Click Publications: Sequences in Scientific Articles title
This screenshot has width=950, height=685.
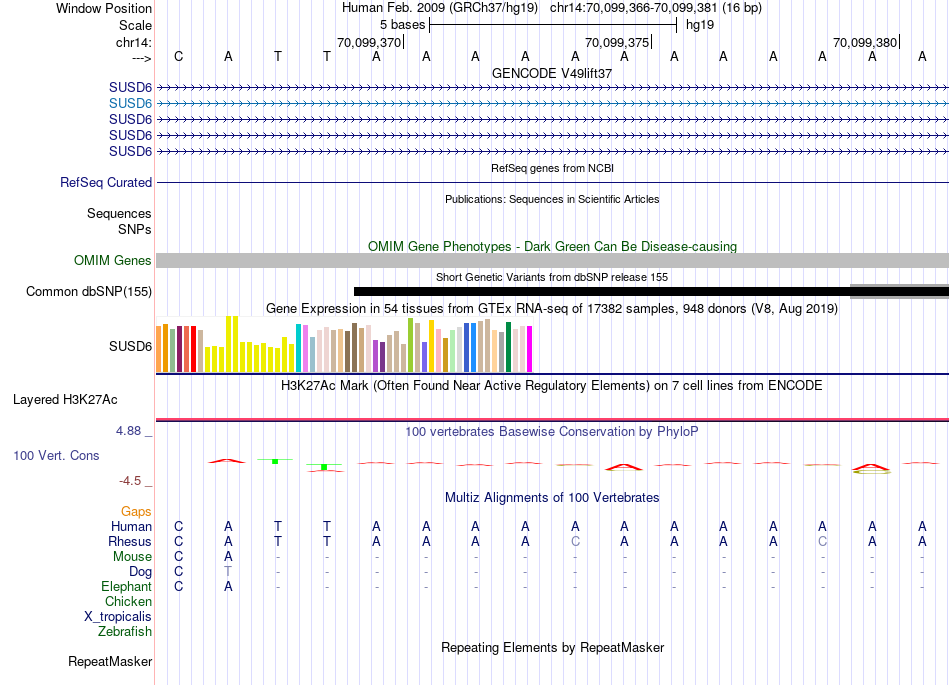[552, 199]
